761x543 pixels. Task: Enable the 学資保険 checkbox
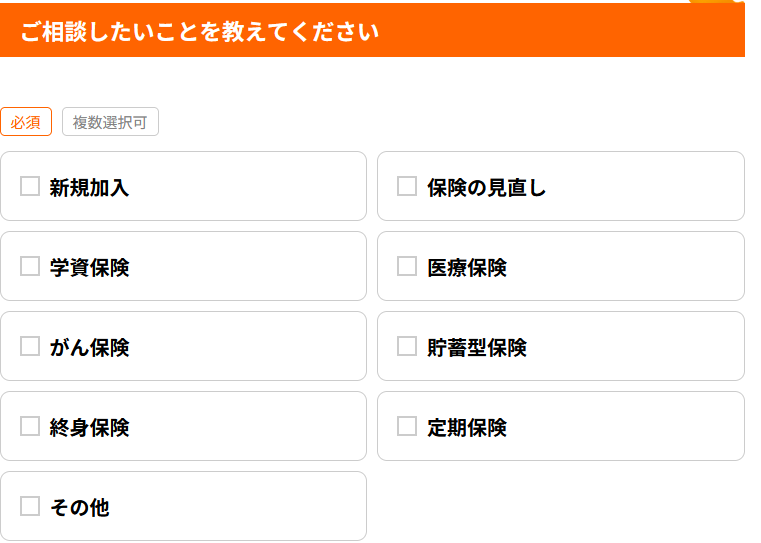point(30,266)
